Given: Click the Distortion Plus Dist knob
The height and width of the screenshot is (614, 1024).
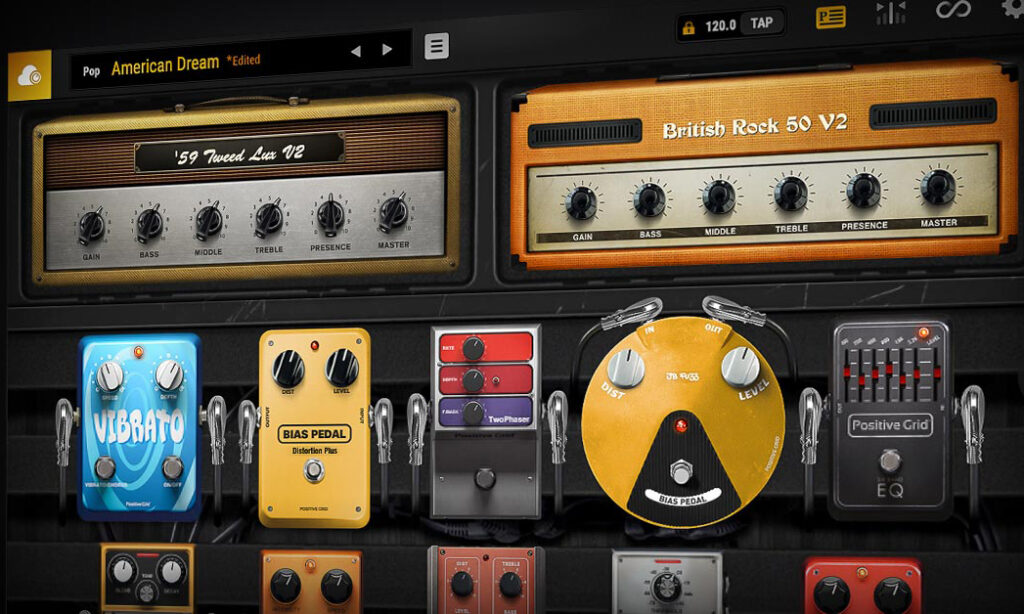Looking at the screenshot, I should coord(288,369).
